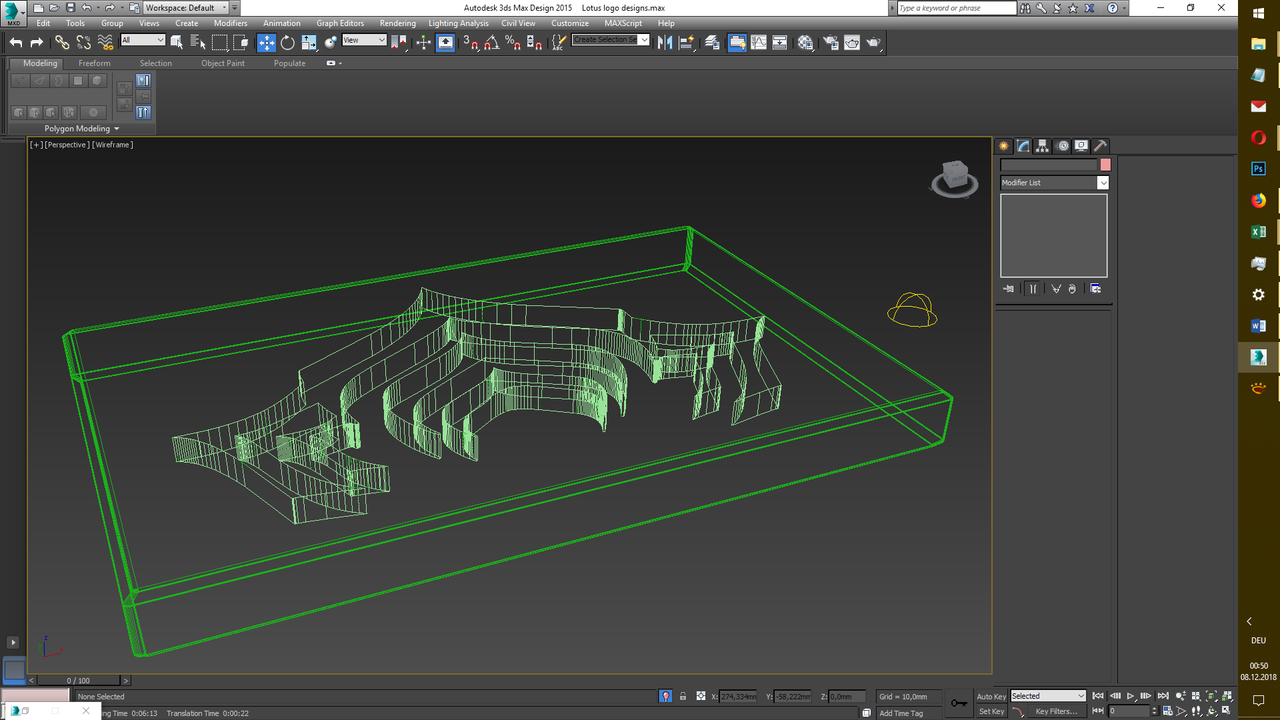Screen dimensions: 1280x720
Task: Activate the Select and Link tool
Action: (62, 42)
